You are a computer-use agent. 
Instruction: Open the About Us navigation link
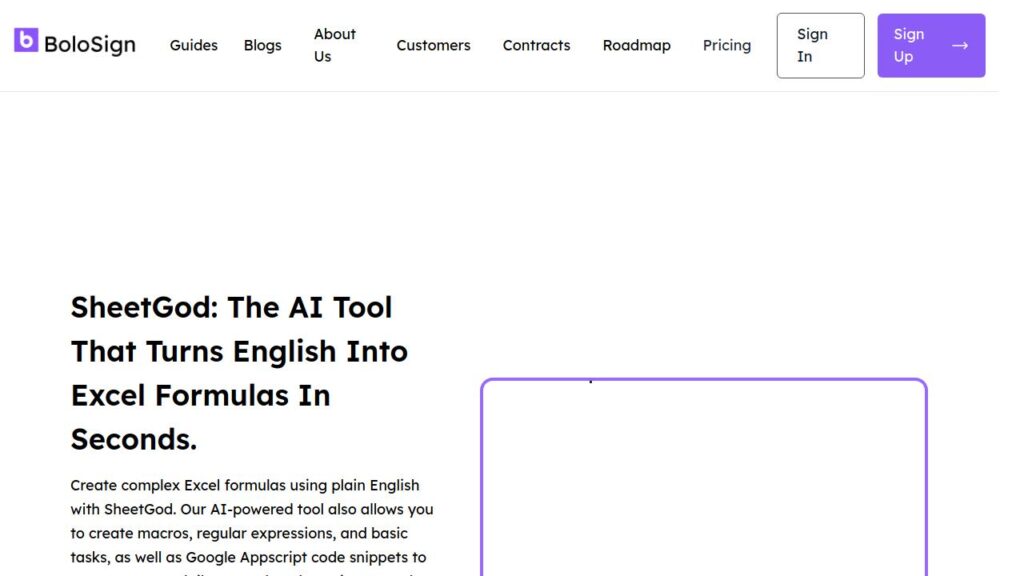coord(334,45)
